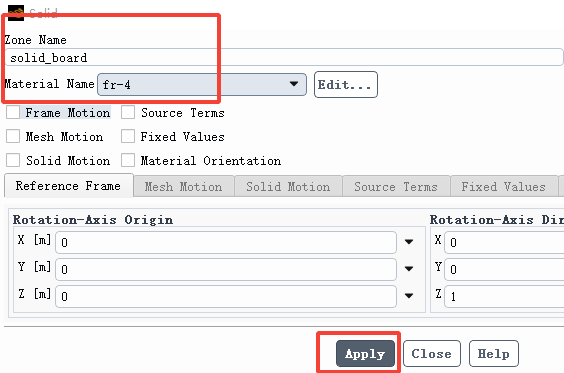Viewport: 564px width, 373px height.
Task: Select the Solid Motion tab
Action: [288, 186]
